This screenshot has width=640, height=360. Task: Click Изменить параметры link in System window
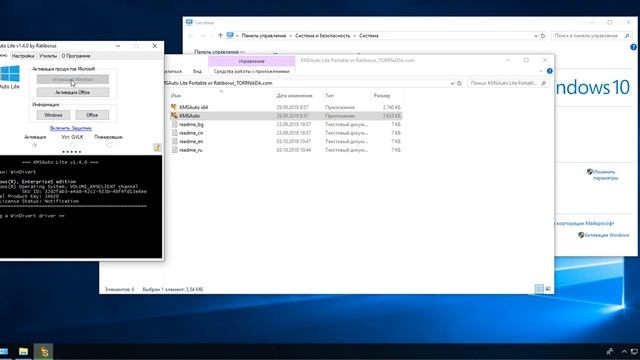(x=605, y=175)
